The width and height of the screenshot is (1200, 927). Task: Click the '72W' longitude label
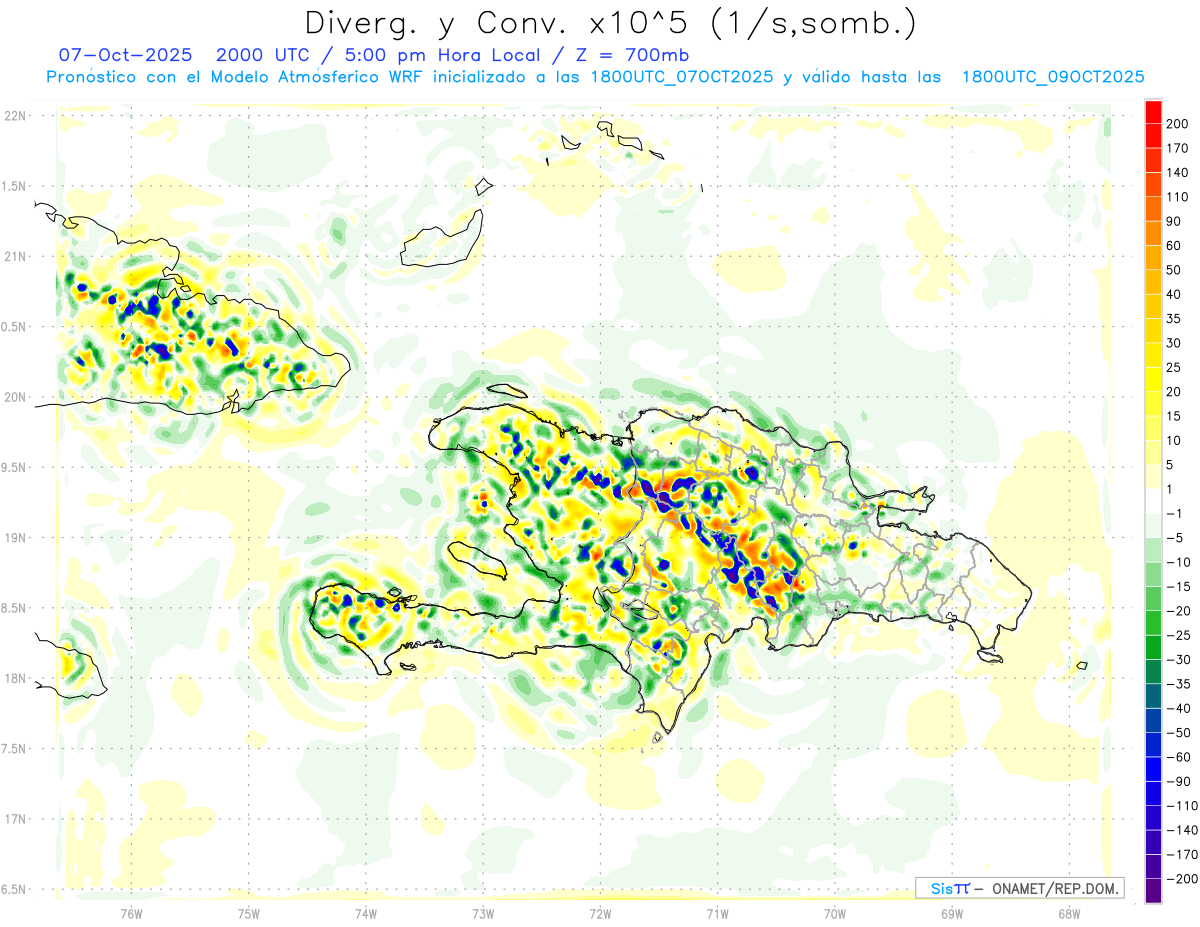pyautogui.click(x=600, y=914)
